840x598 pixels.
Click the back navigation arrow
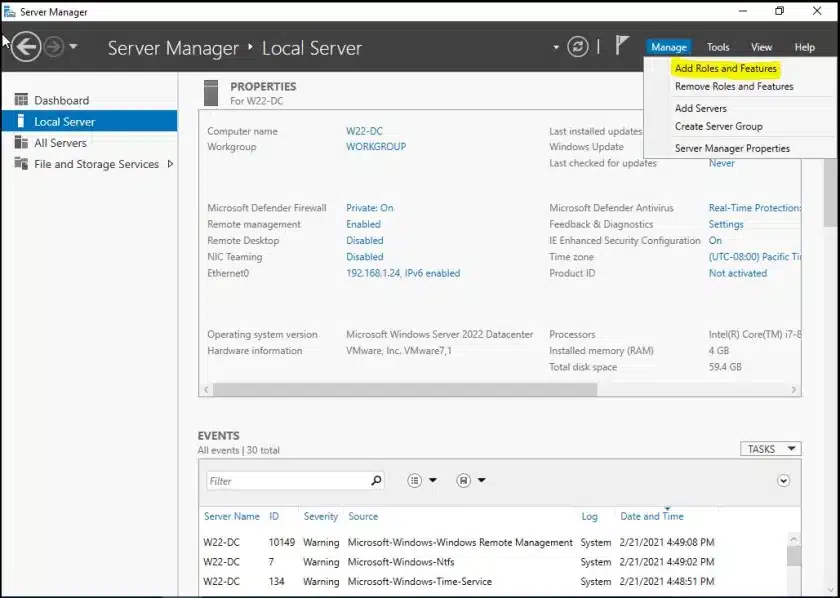coord(26,47)
